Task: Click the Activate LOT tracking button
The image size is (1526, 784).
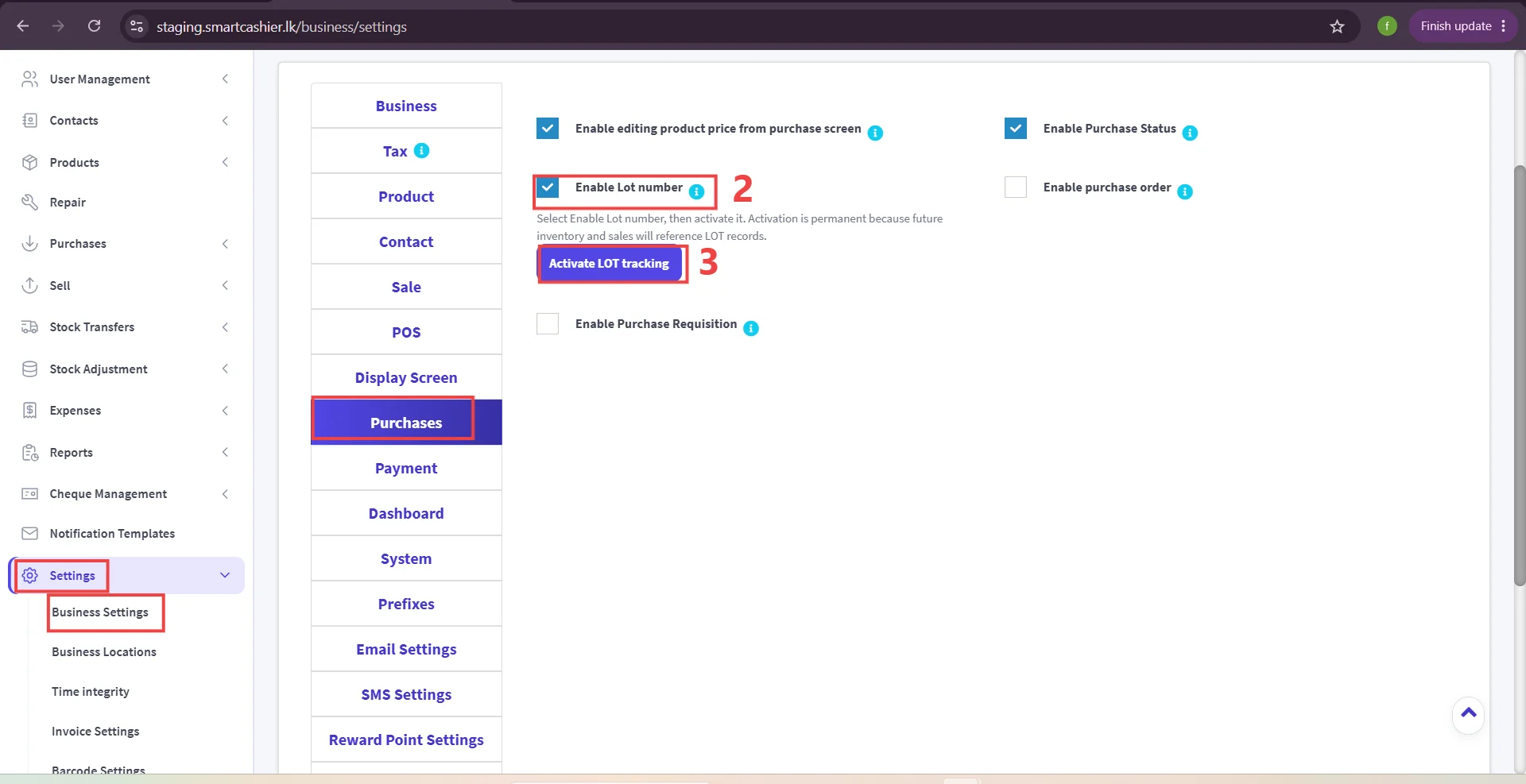Action: click(610, 264)
